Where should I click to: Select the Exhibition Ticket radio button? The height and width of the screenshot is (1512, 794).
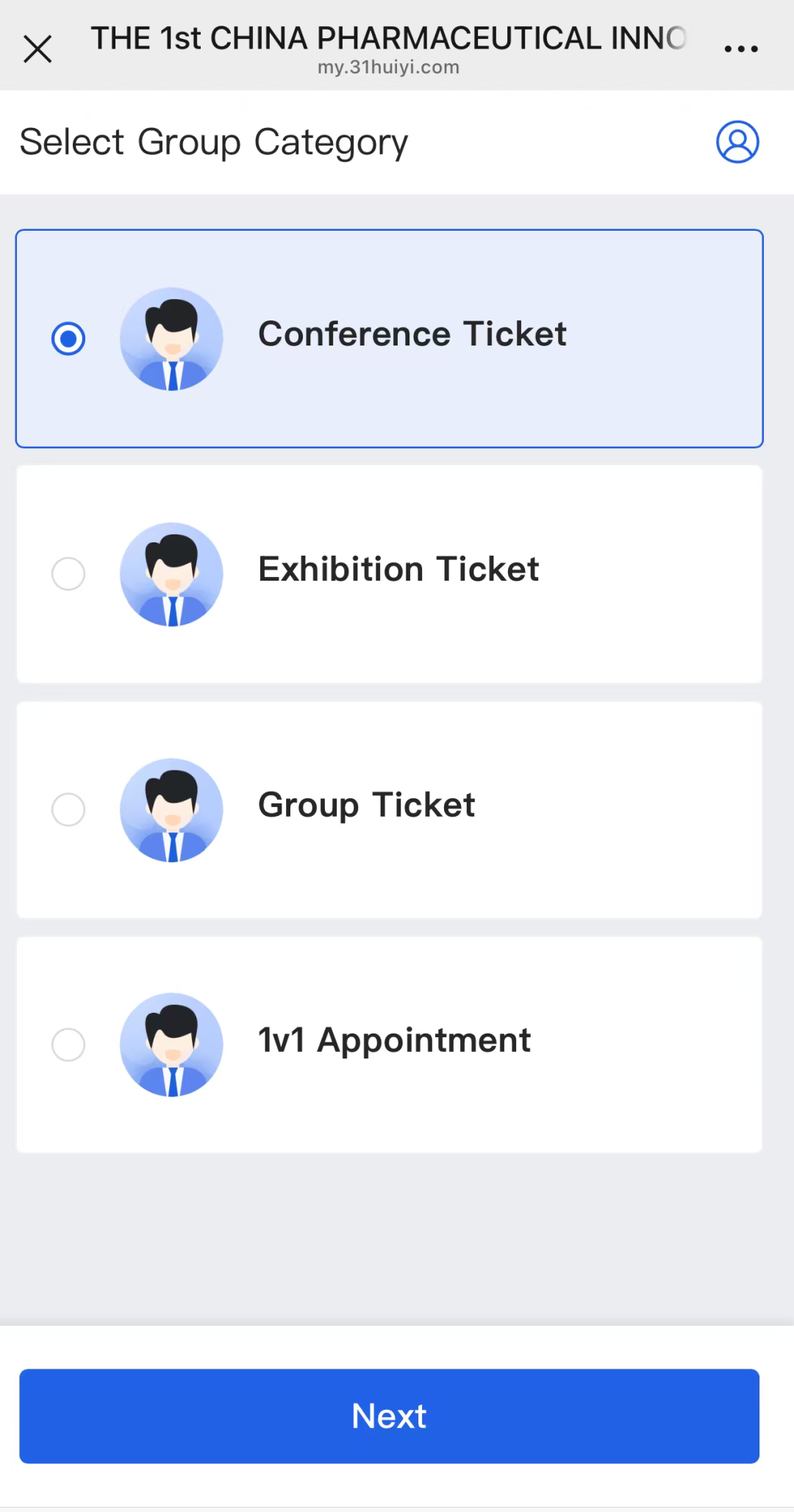pos(68,574)
